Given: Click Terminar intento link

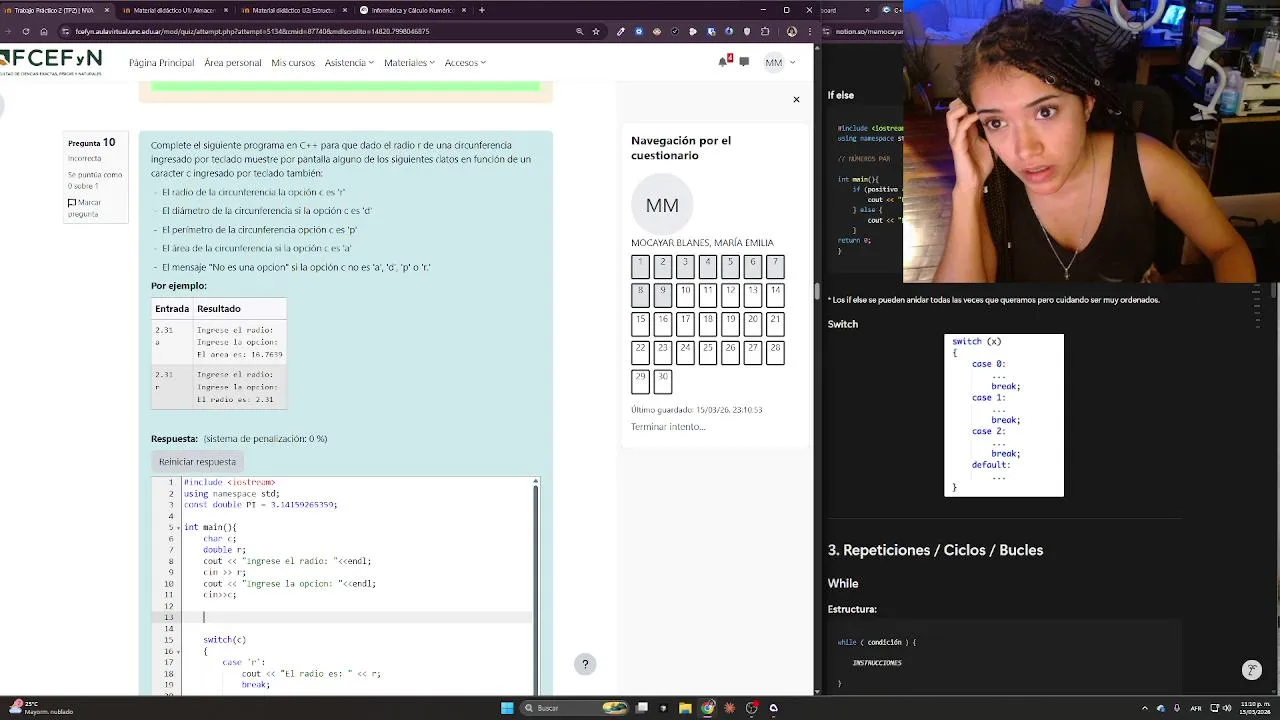Looking at the screenshot, I should [x=668, y=427].
